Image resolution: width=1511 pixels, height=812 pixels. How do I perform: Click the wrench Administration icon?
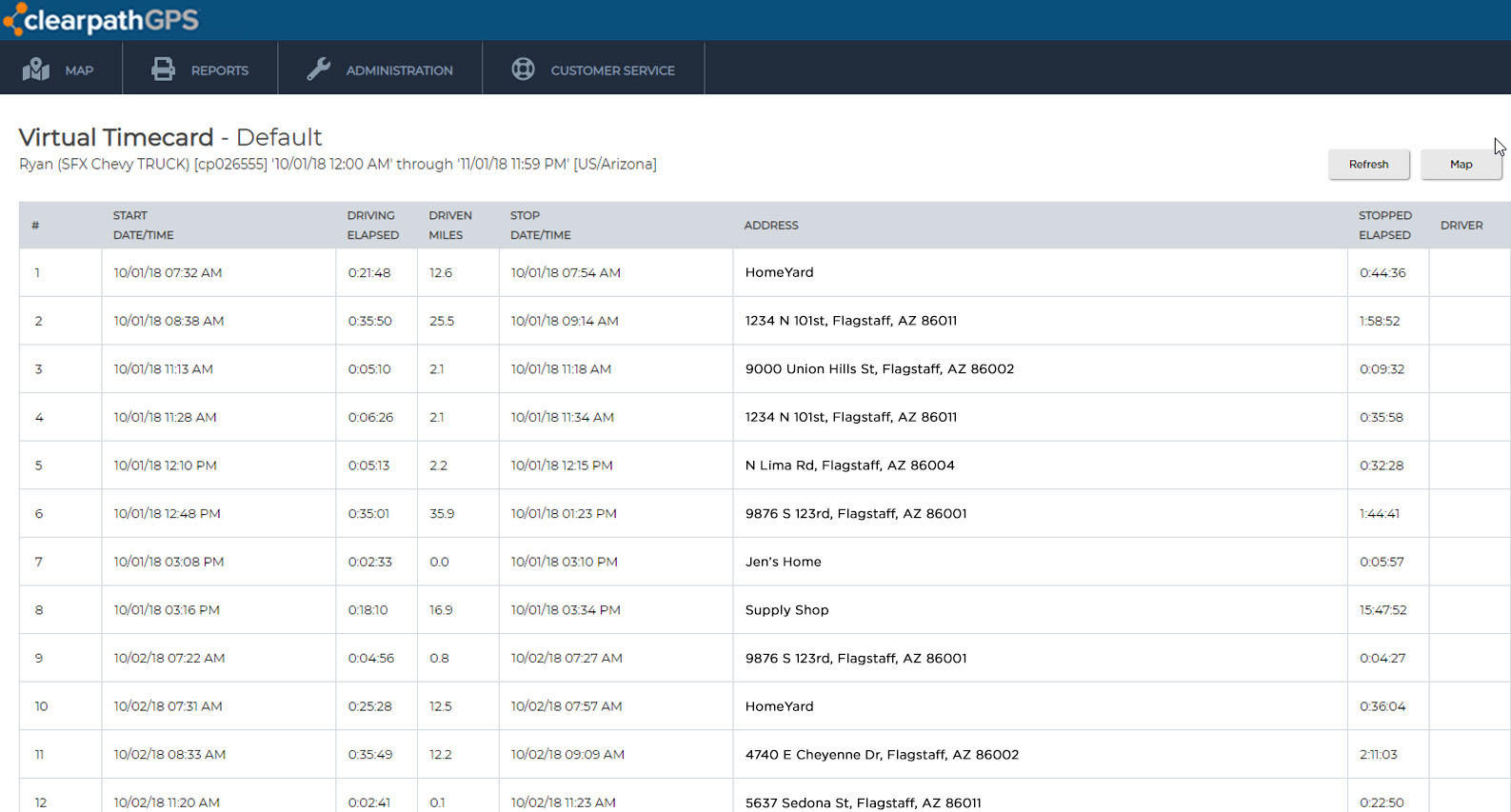318,69
